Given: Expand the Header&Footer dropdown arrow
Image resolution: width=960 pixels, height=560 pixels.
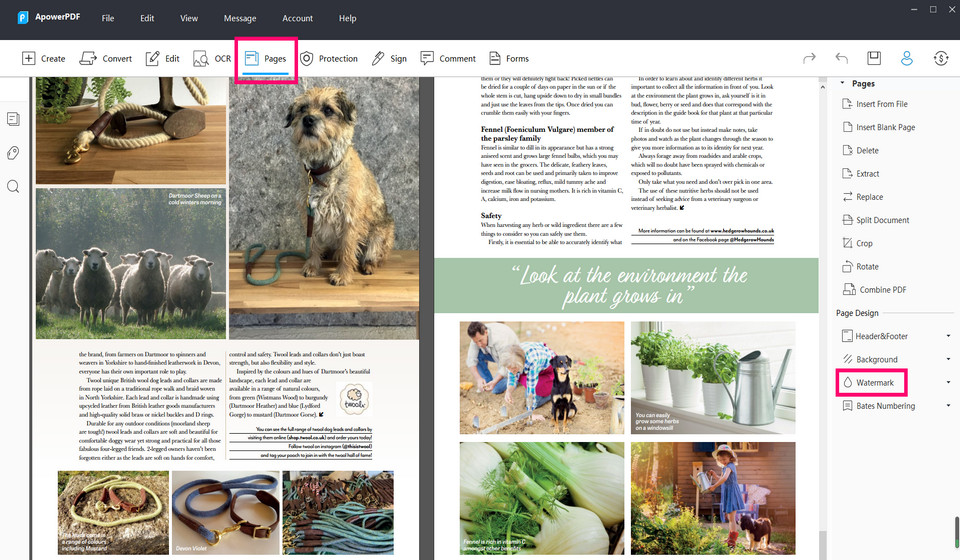Looking at the screenshot, I should [948, 336].
